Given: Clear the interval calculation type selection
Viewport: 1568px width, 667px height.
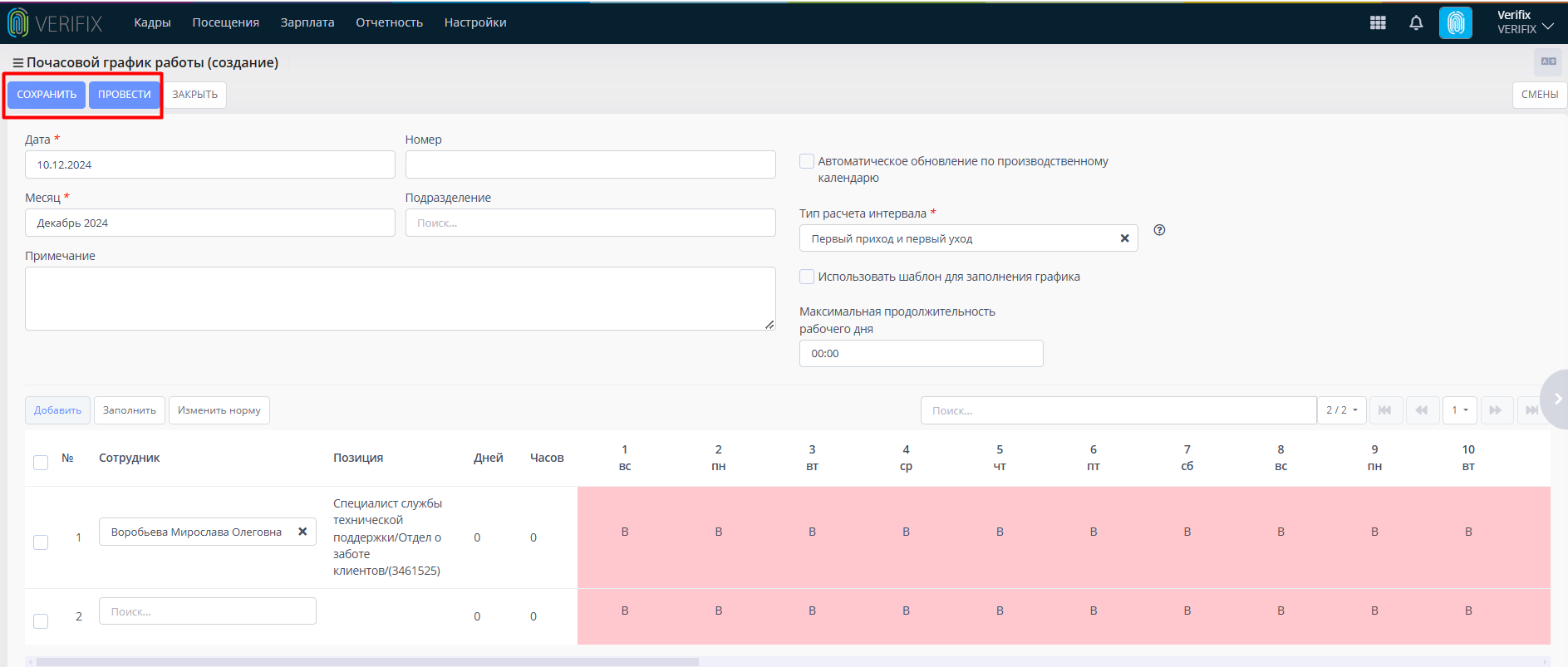Looking at the screenshot, I should [x=1124, y=238].
